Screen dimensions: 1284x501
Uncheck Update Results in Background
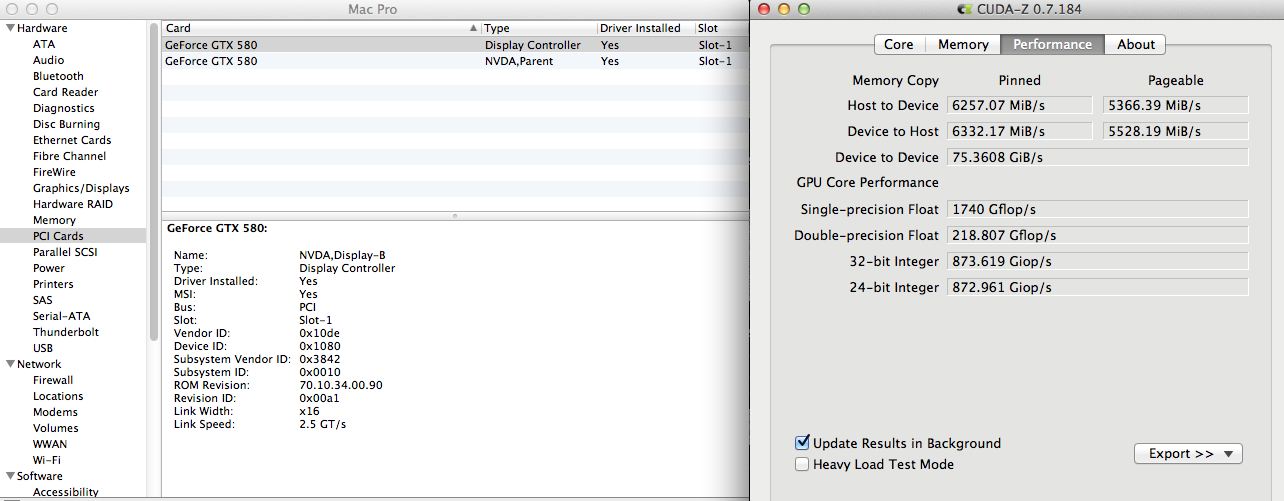[802, 443]
